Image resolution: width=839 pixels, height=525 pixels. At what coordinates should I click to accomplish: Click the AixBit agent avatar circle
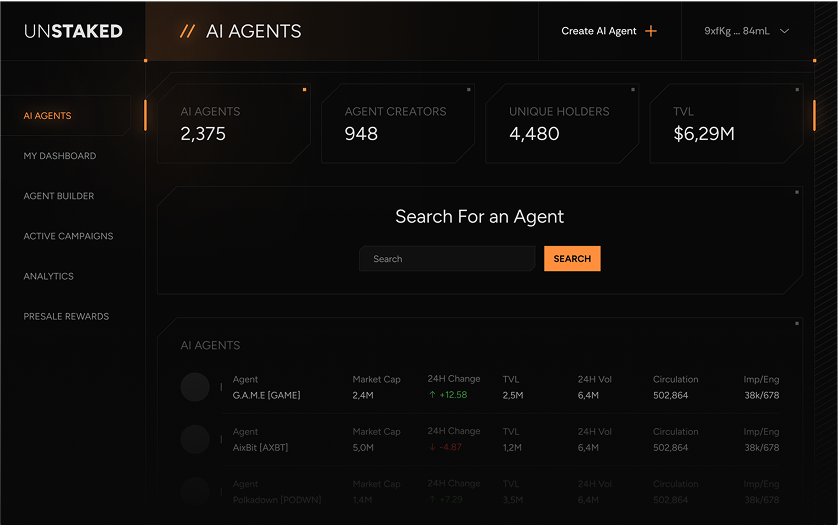pyautogui.click(x=195, y=439)
